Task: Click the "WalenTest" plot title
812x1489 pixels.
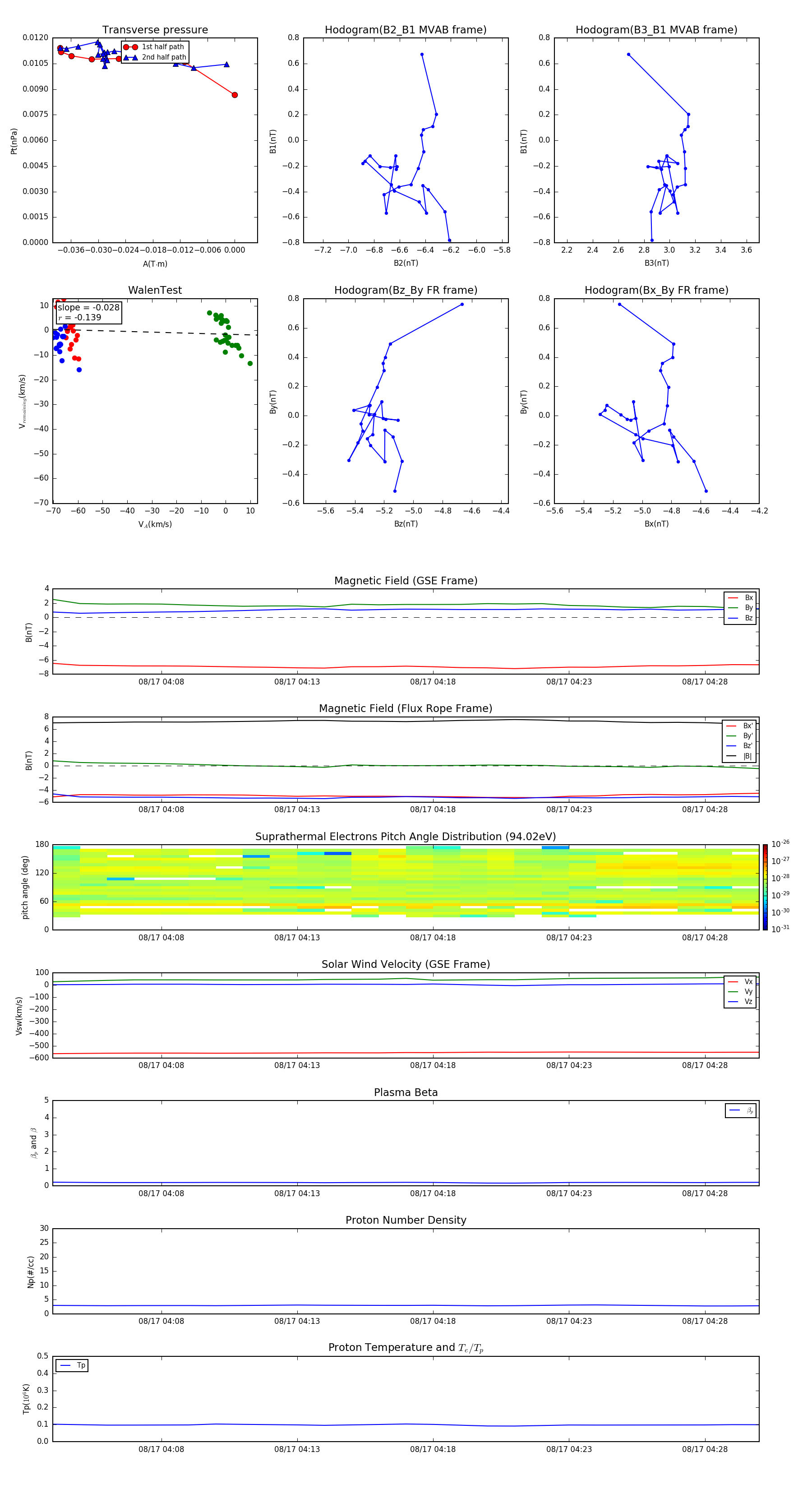Action: tap(155, 290)
